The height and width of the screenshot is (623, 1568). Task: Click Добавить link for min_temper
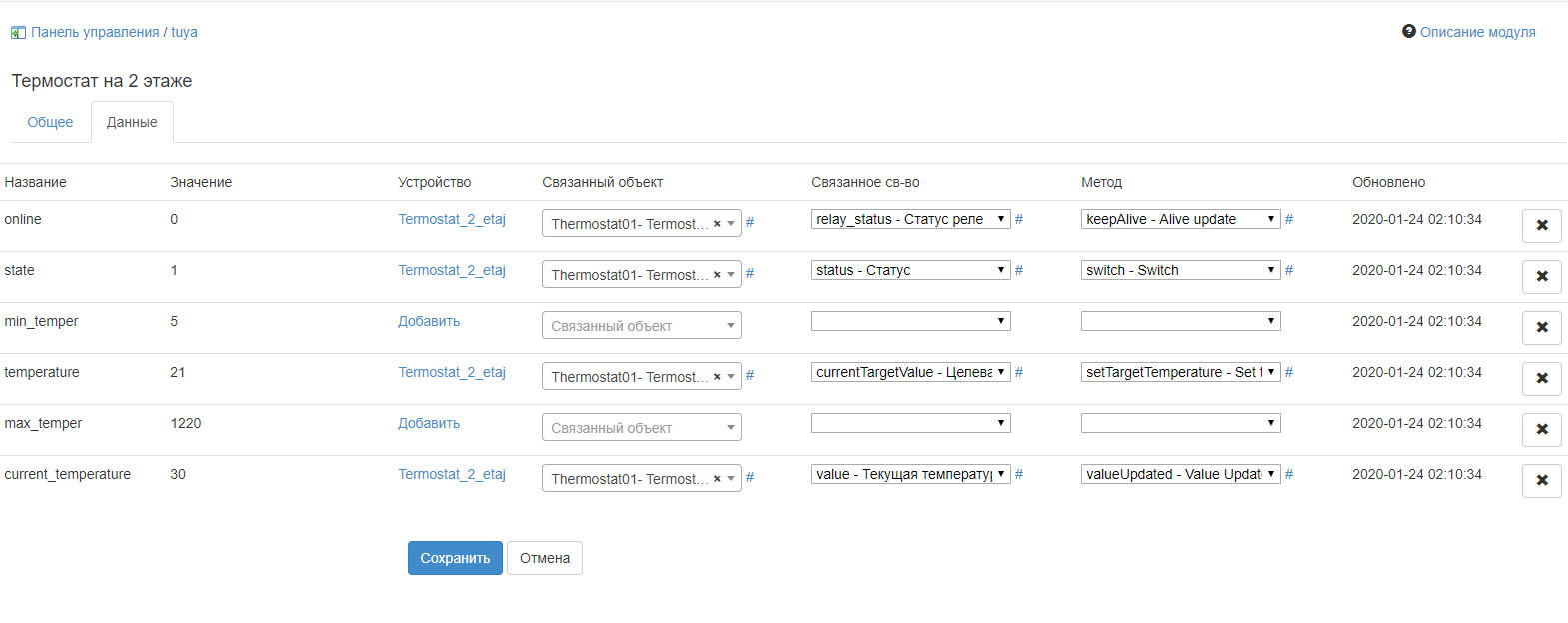coord(429,321)
